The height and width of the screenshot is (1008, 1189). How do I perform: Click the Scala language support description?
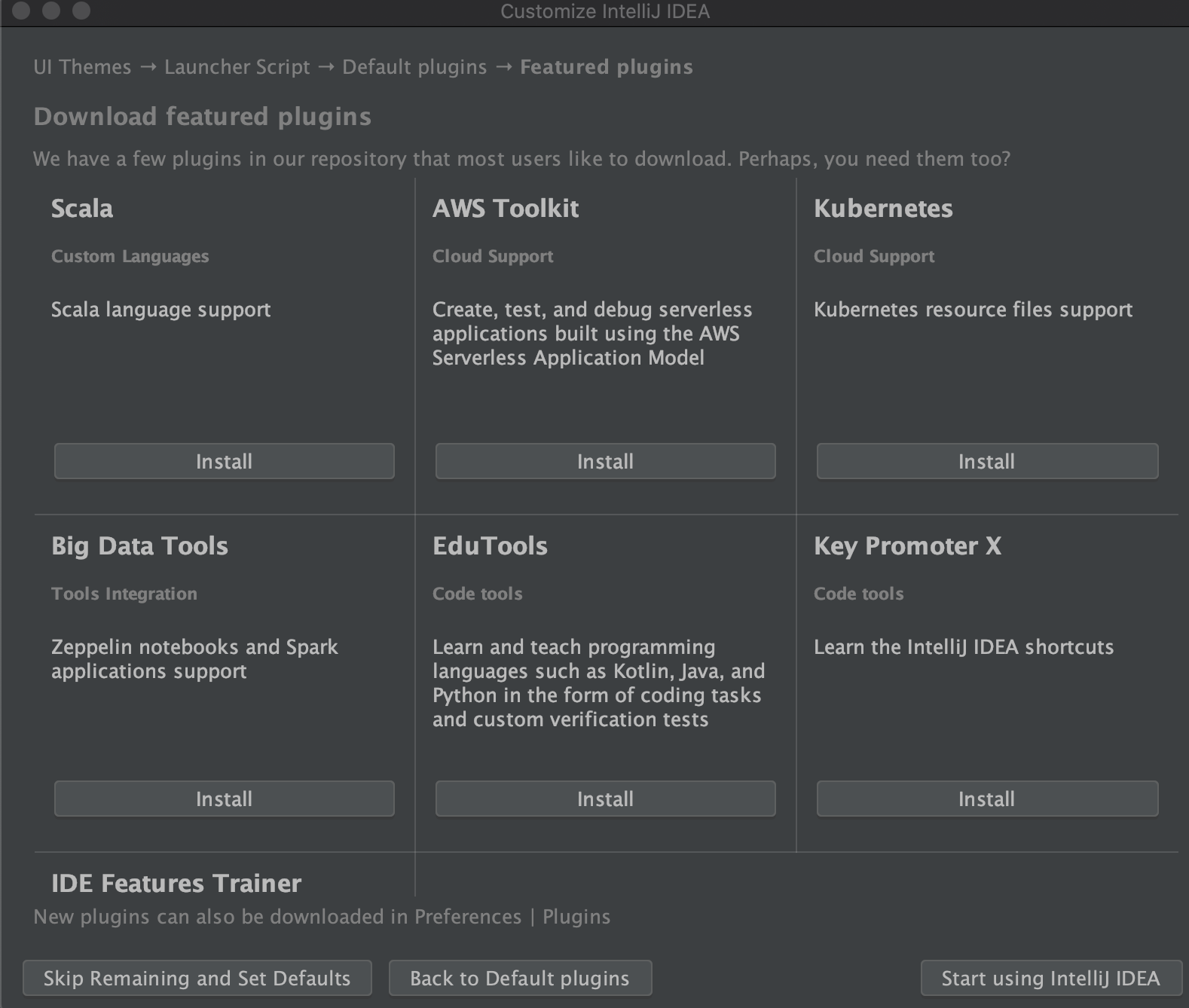(x=160, y=310)
